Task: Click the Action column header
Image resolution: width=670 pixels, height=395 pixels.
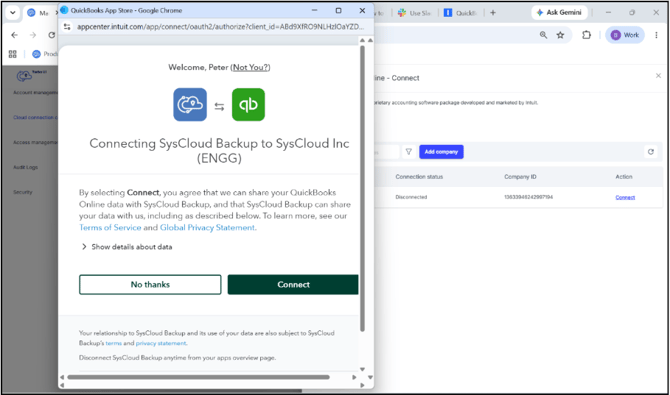Action: click(x=623, y=177)
